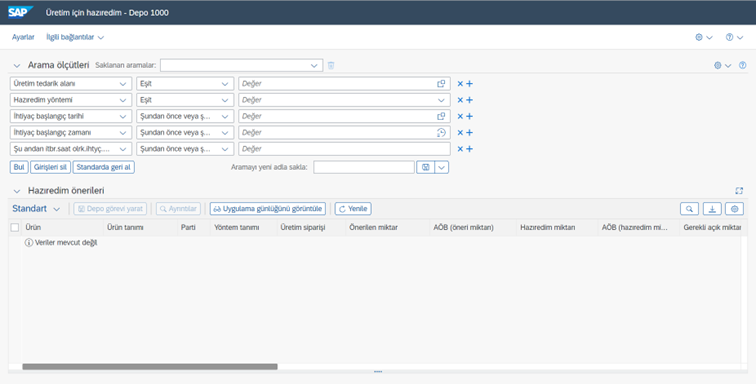
Task: Click Ayrıntılar button
Action: point(178,209)
